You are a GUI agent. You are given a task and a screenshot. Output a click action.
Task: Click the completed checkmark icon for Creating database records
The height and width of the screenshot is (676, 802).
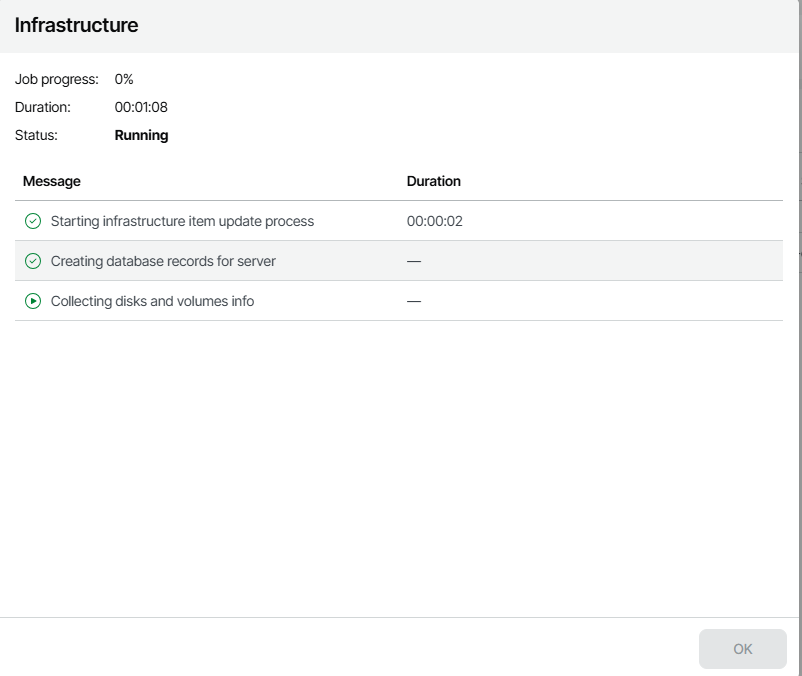point(33,261)
